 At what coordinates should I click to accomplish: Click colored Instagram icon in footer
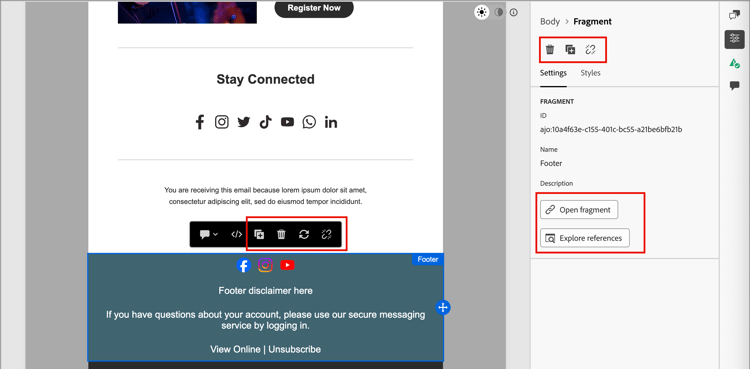[265, 265]
